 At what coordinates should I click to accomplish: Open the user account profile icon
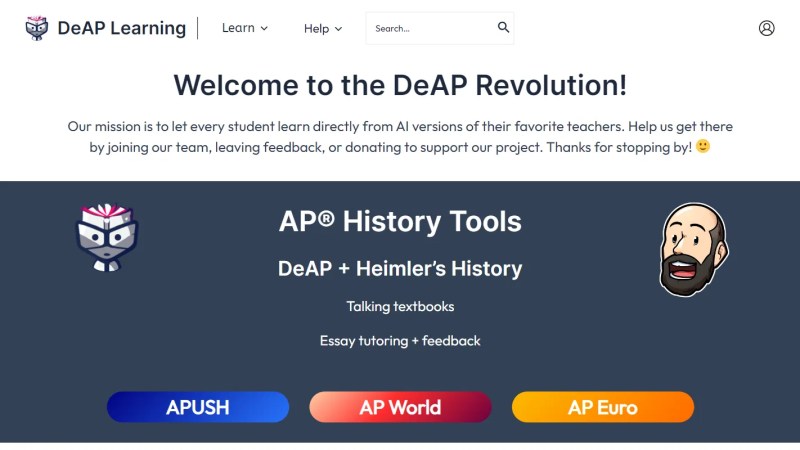[x=766, y=28]
